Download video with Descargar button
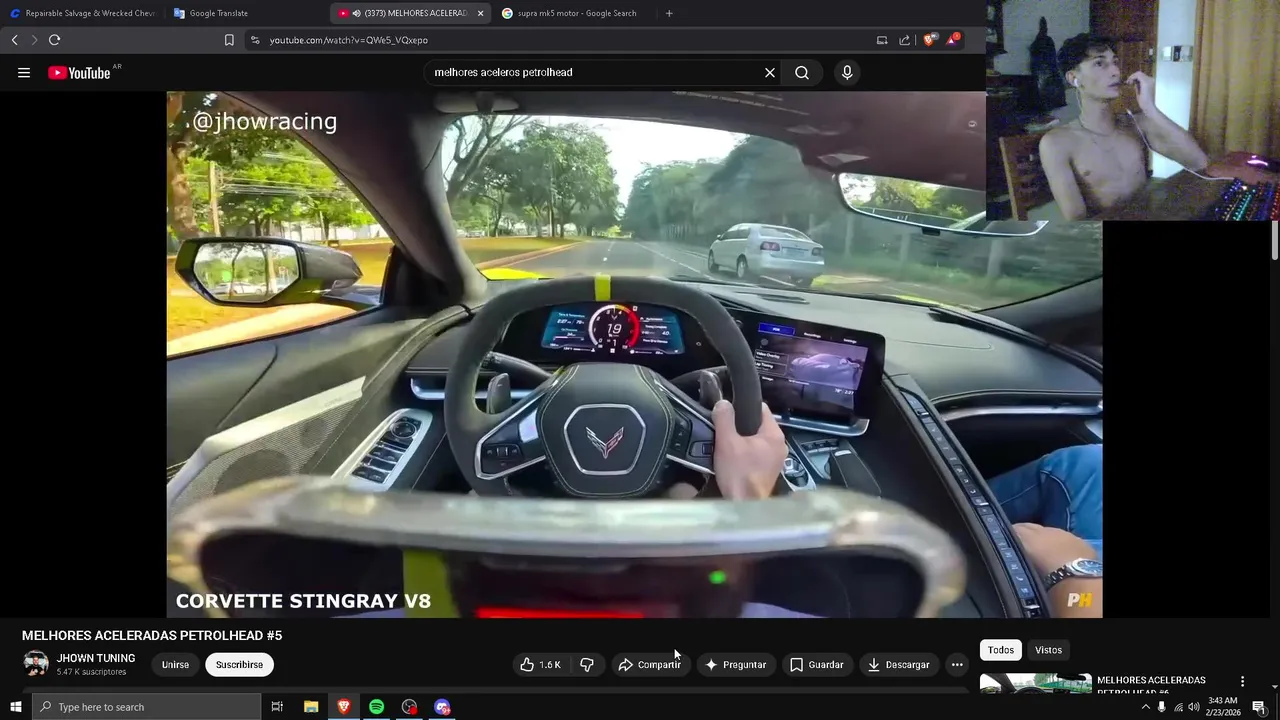The width and height of the screenshot is (1280, 720). [x=898, y=664]
